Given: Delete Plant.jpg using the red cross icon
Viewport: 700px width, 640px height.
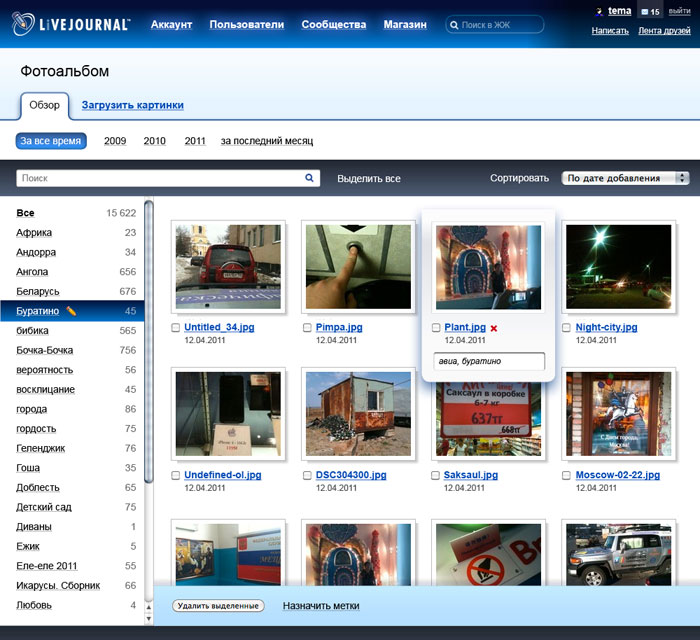Looking at the screenshot, I should pyautogui.click(x=494, y=328).
